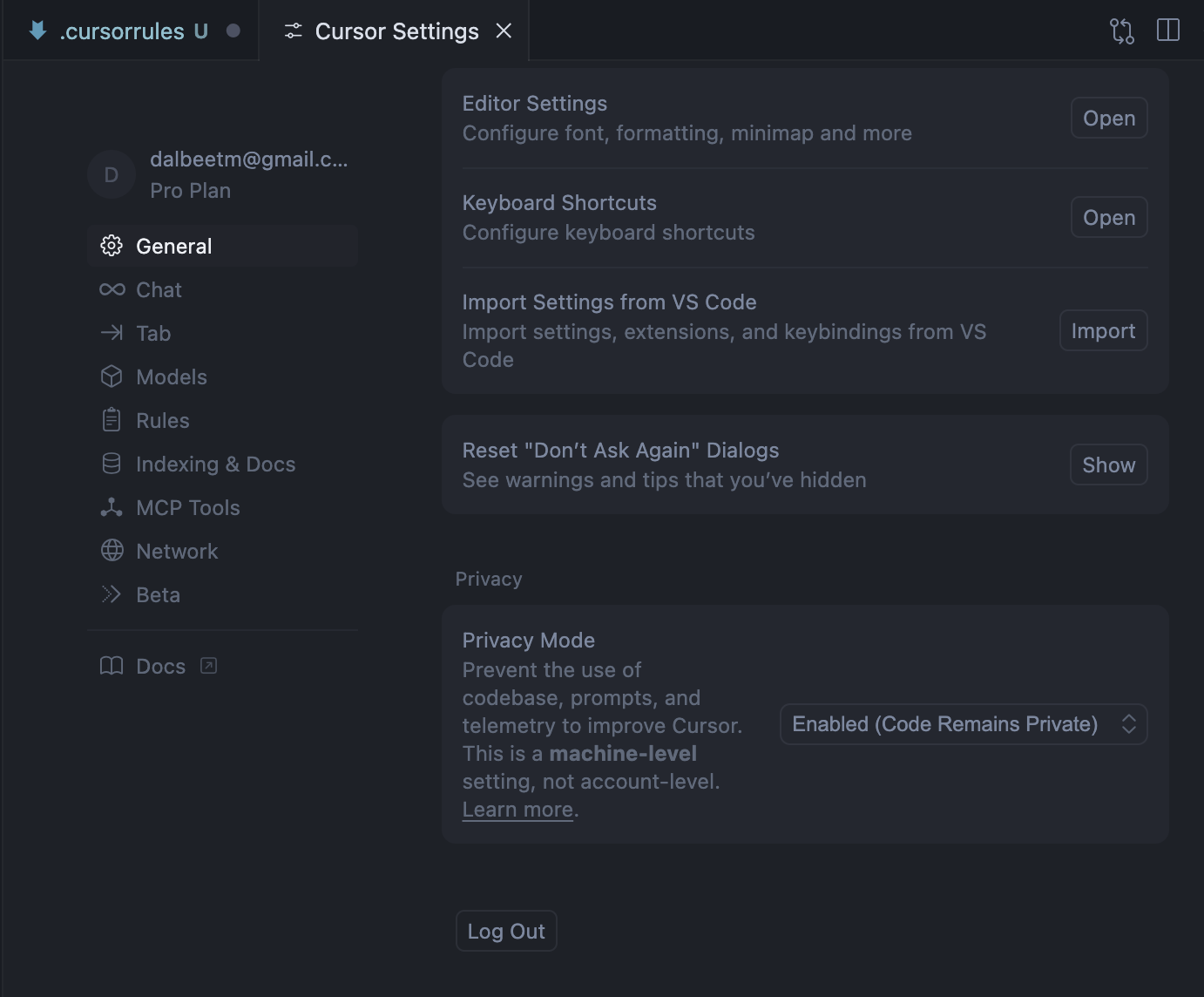Viewport: 1204px width, 997px height.
Task: Go to Network settings
Action: pos(223,551)
